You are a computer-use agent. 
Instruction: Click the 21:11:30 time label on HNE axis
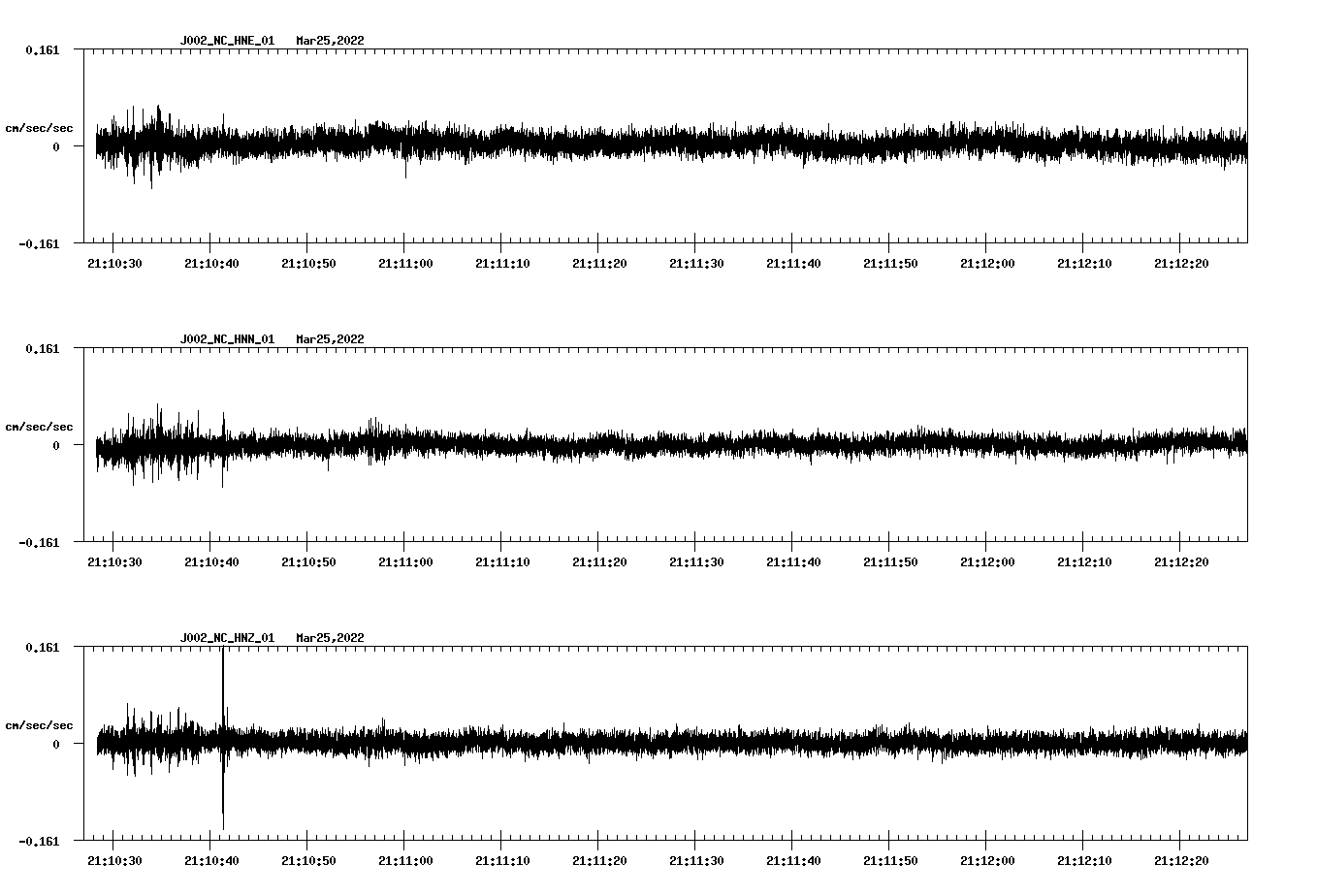tap(696, 263)
